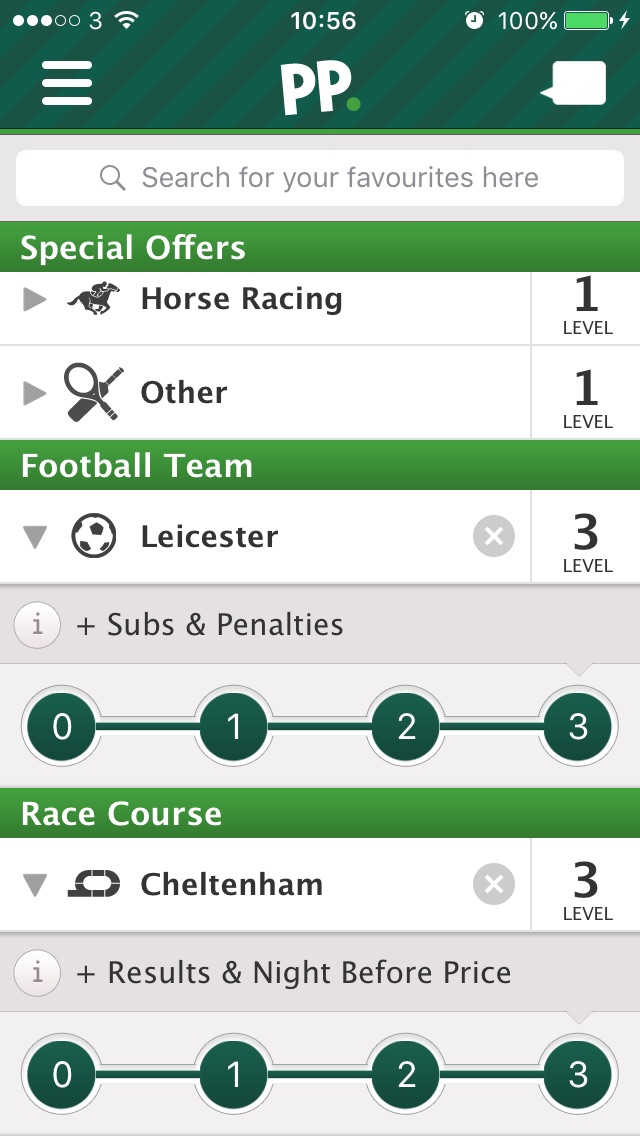Collapse the Leicester football team row
This screenshot has width=640, height=1136.
(x=35, y=538)
